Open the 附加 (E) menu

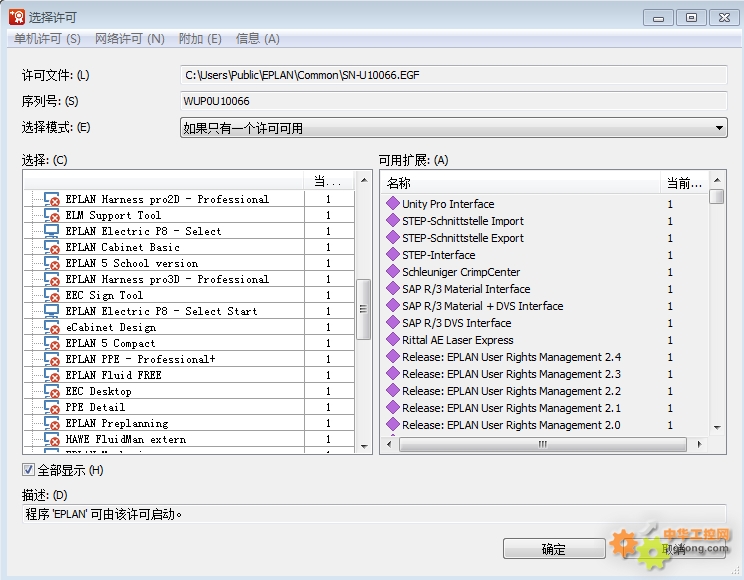click(200, 39)
